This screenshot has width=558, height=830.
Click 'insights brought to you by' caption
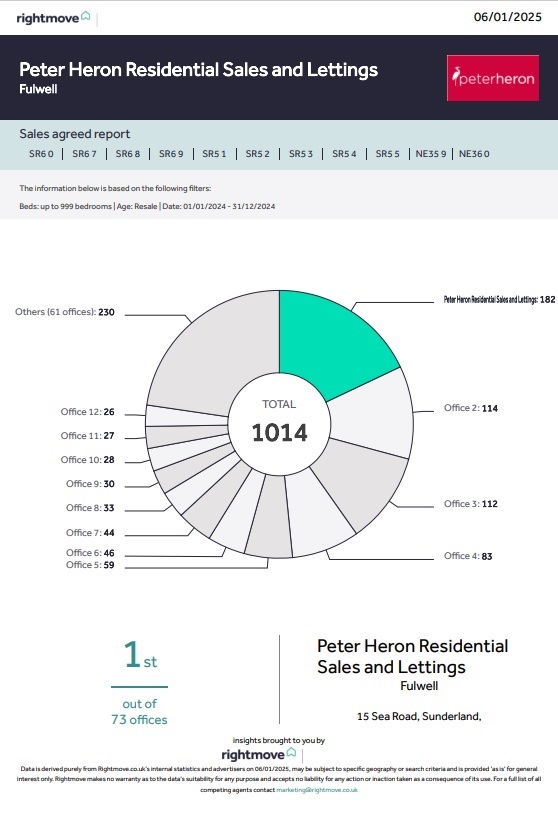[x=278, y=741]
